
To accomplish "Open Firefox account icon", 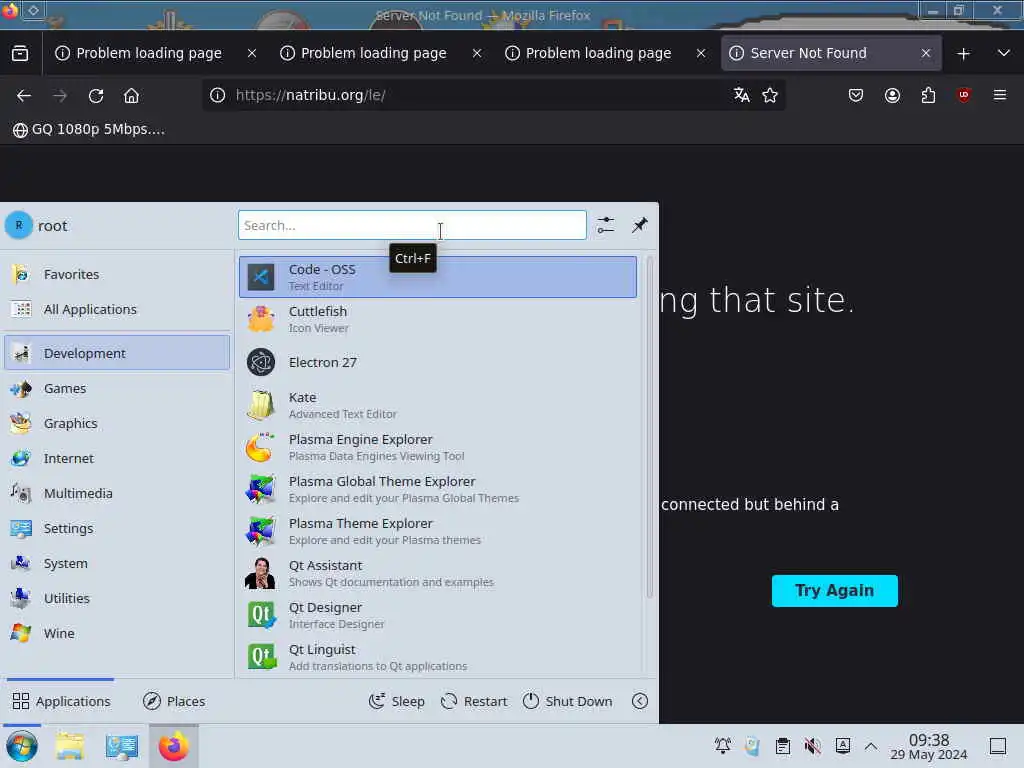I will pyautogui.click(x=892, y=95).
